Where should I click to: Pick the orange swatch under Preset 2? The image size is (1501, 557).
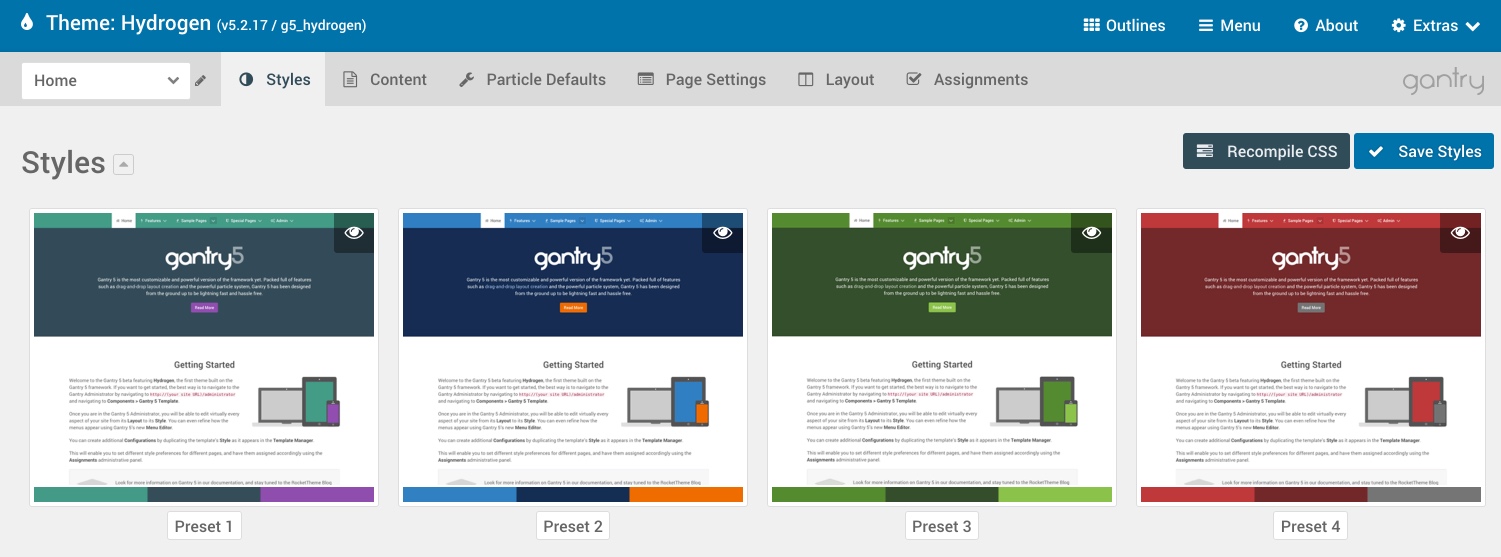pyautogui.click(x=686, y=494)
